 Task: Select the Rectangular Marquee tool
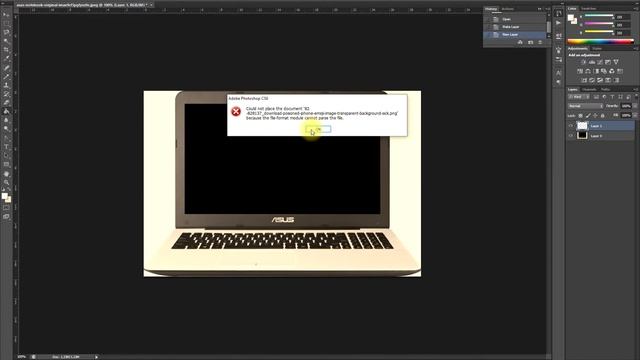[6, 23]
